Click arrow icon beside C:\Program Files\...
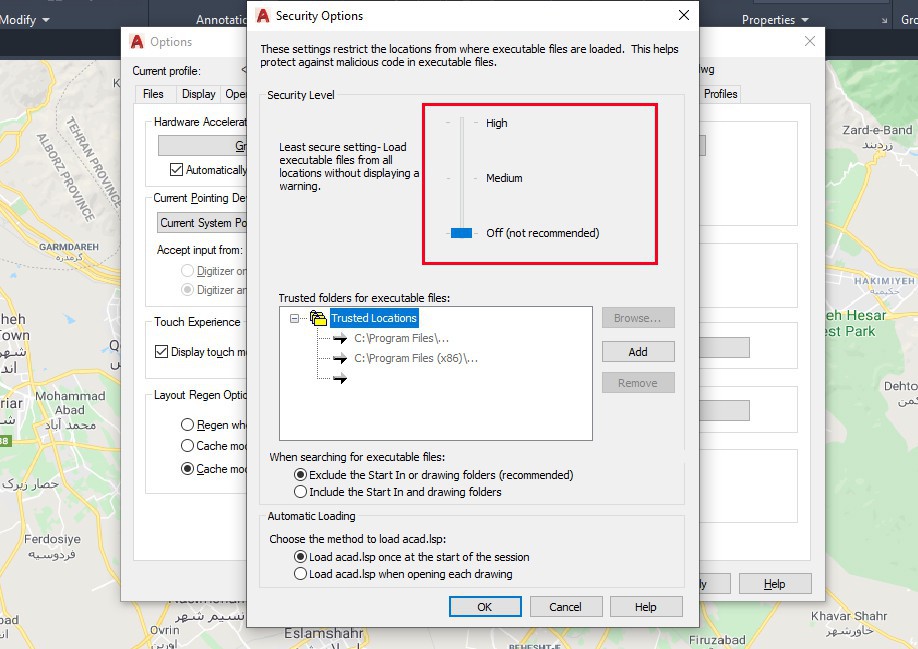The width and height of the screenshot is (918, 649). [x=340, y=338]
